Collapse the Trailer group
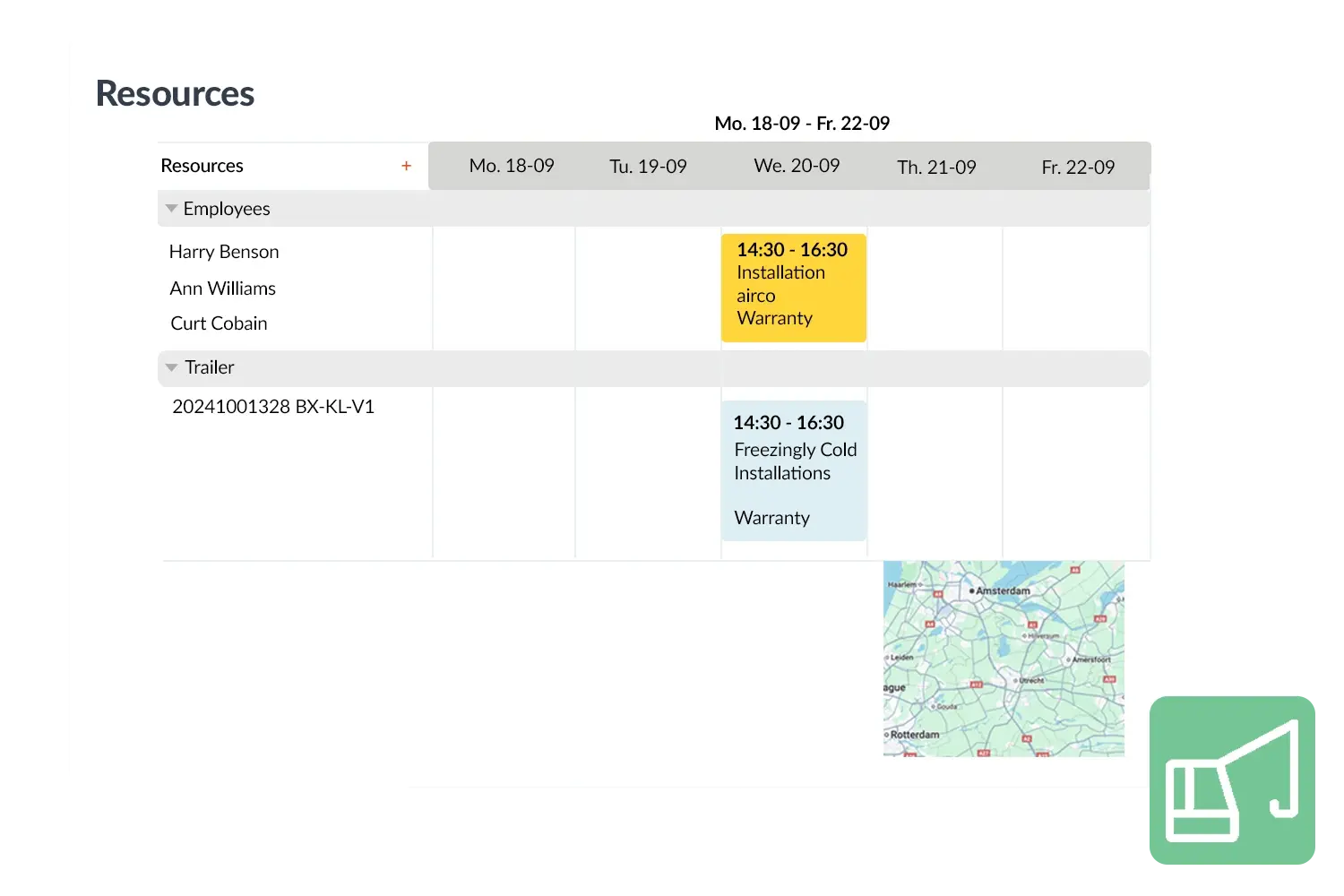The height and width of the screenshot is (896, 1344). [171, 367]
